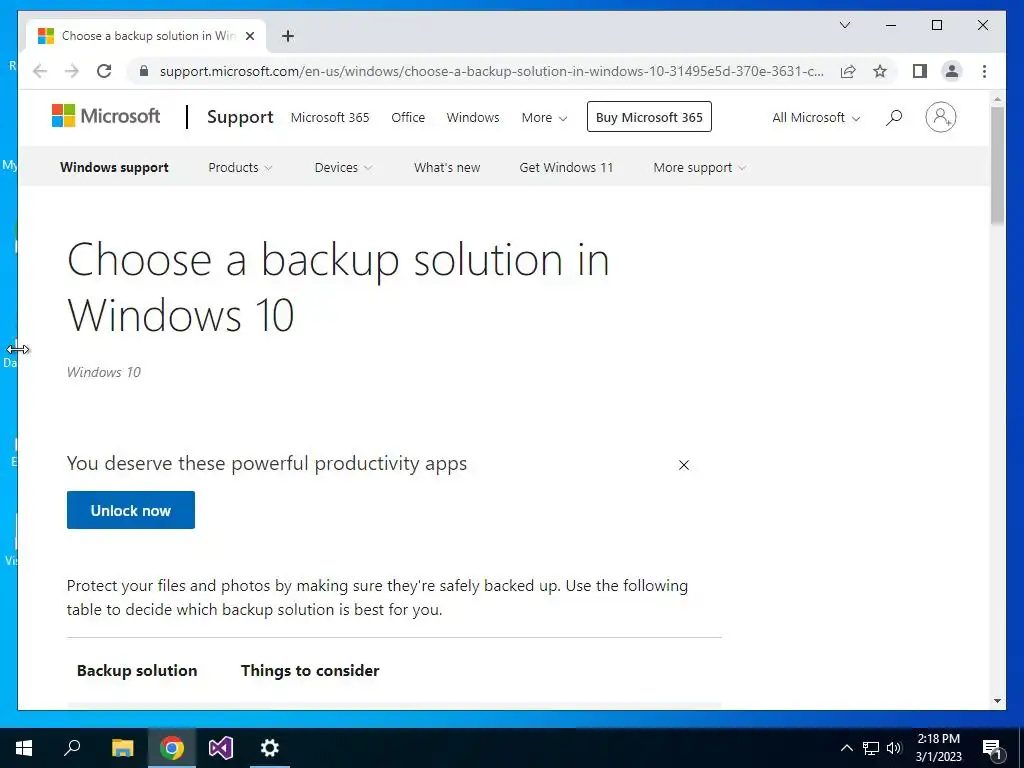Expand the All Microsoft dropdown
The width and height of the screenshot is (1024, 768).
click(816, 118)
